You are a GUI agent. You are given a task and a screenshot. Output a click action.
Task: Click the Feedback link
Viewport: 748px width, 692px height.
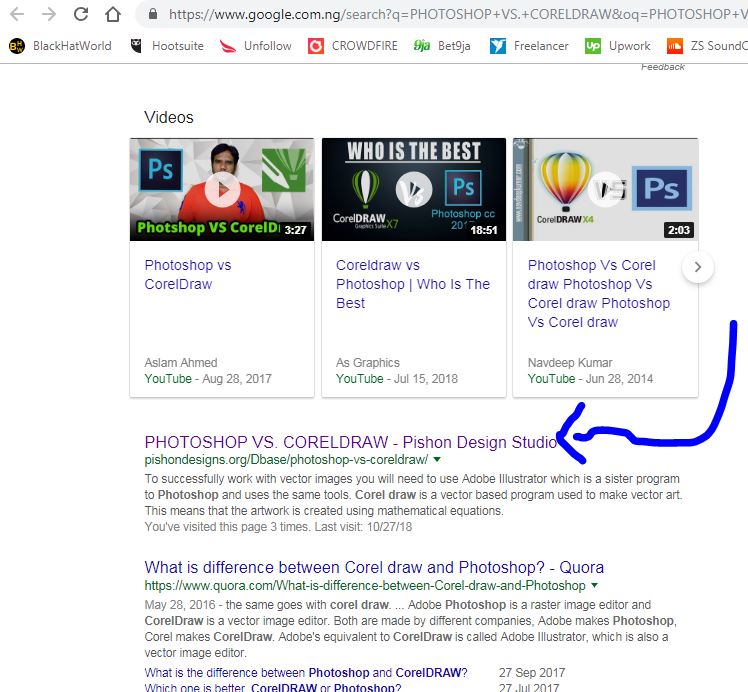click(663, 67)
